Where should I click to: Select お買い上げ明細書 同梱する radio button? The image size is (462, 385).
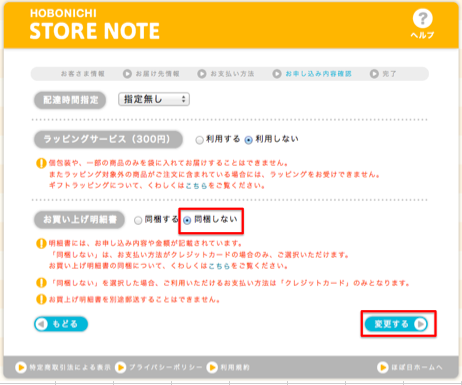pyautogui.click(x=138, y=220)
